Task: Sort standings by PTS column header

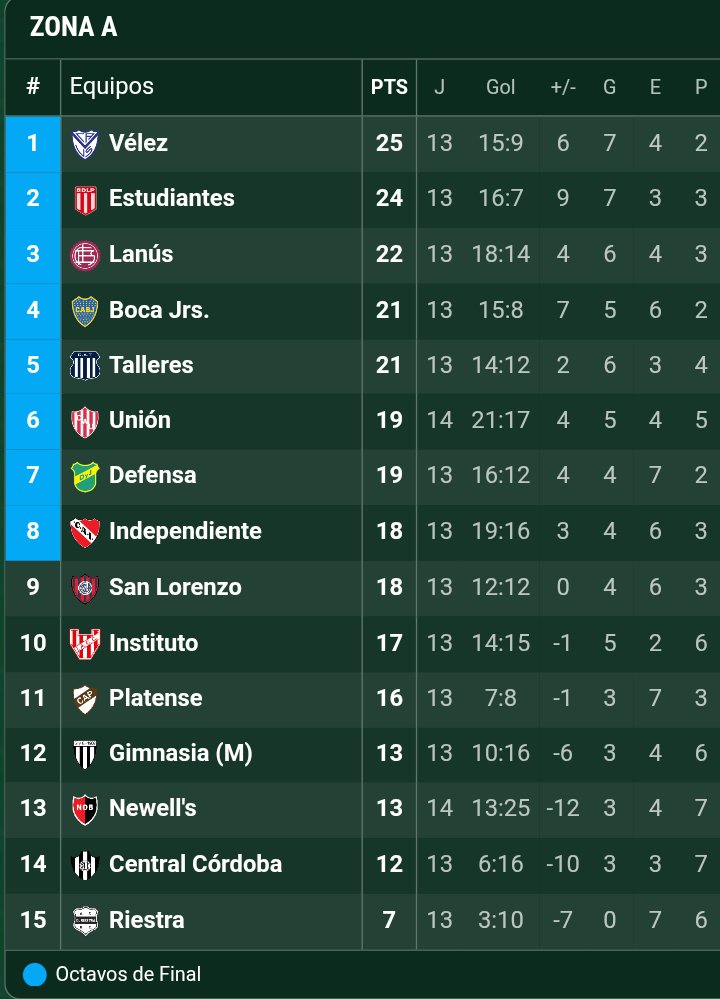Action: point(389,87)
